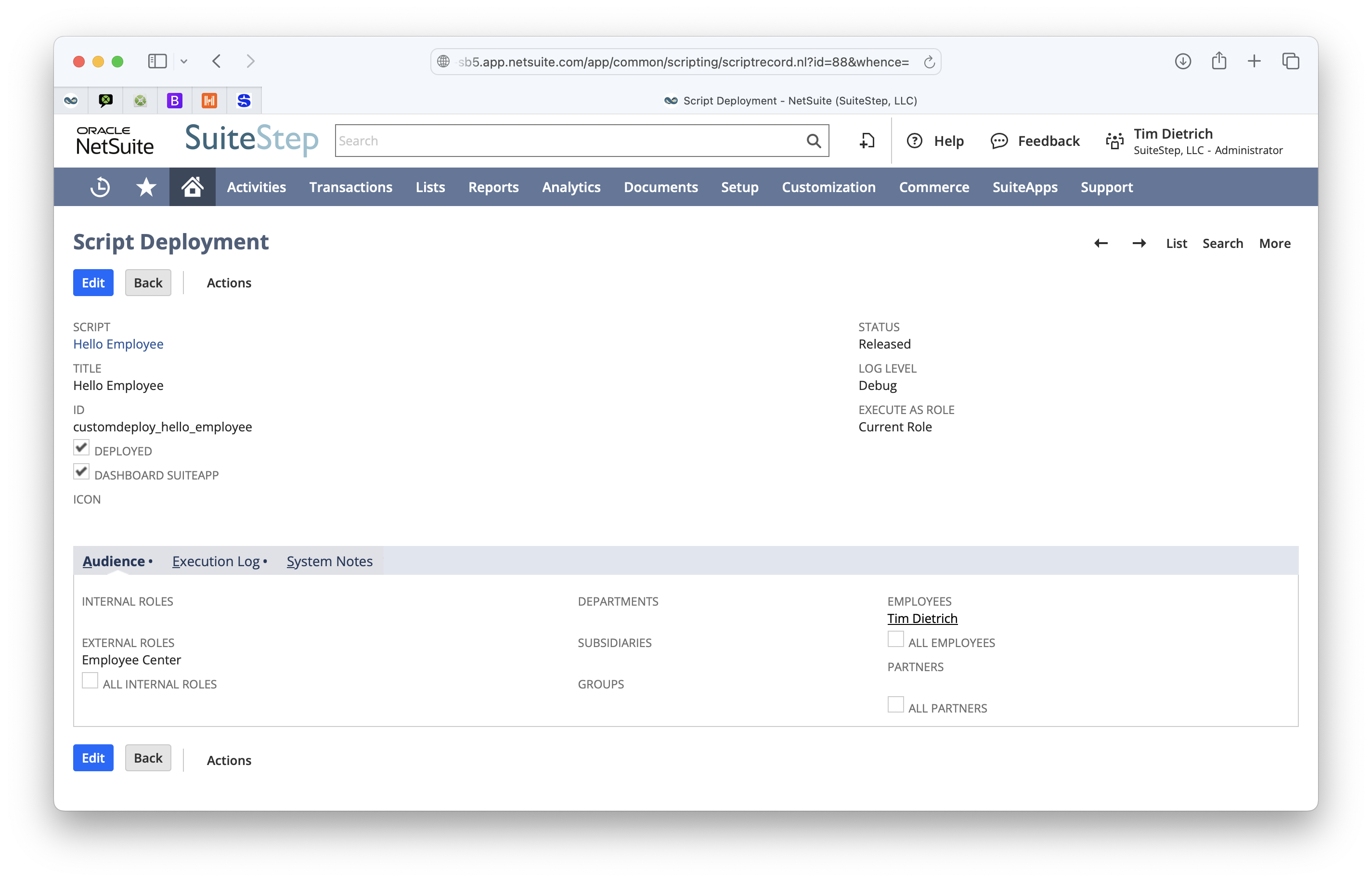1372x882 pixels.
Task: Open the Customization menu
Action: tap(828, 187)
